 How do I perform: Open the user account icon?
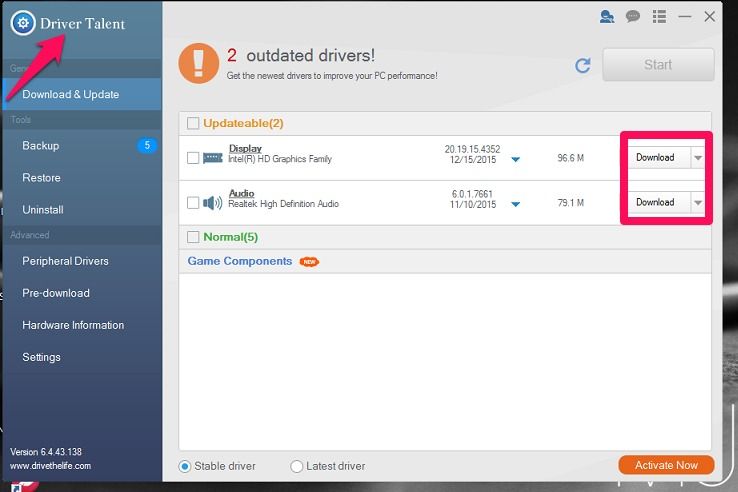607,17
